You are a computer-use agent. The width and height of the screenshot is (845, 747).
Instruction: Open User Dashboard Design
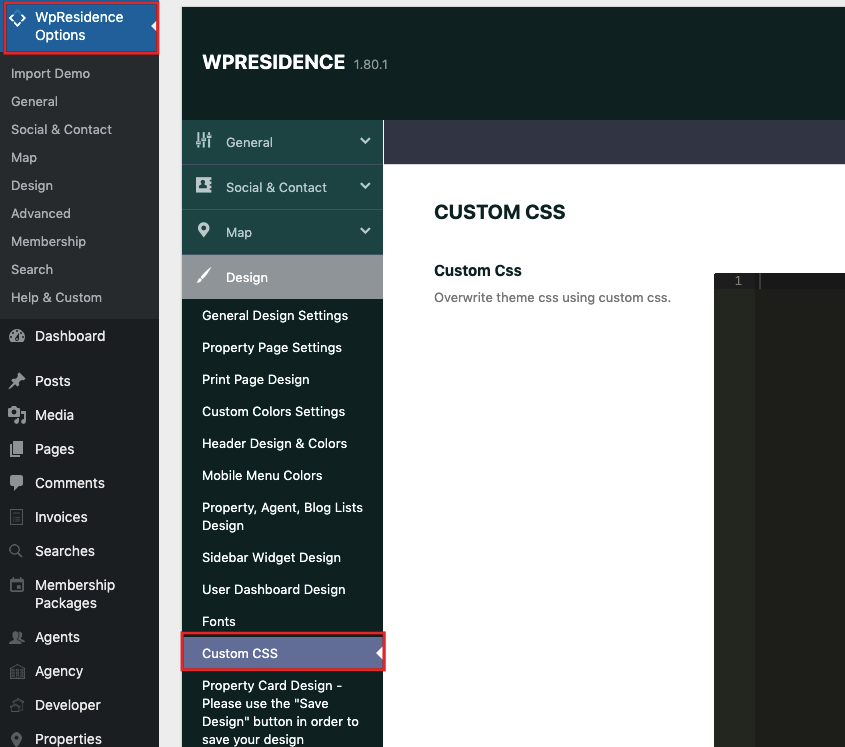[x=273, y=589]
